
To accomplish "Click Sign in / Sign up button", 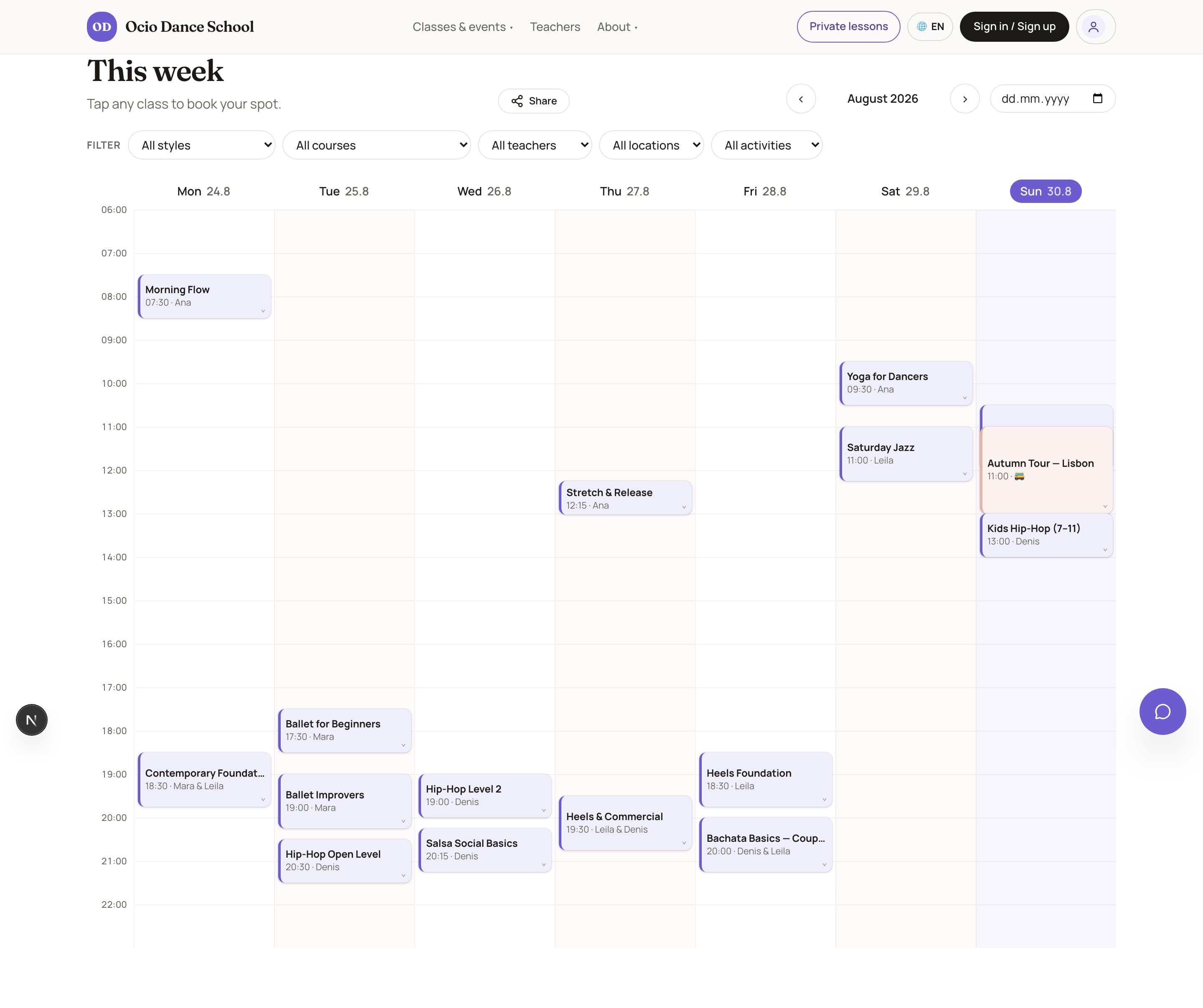I will coord(1014,27).
